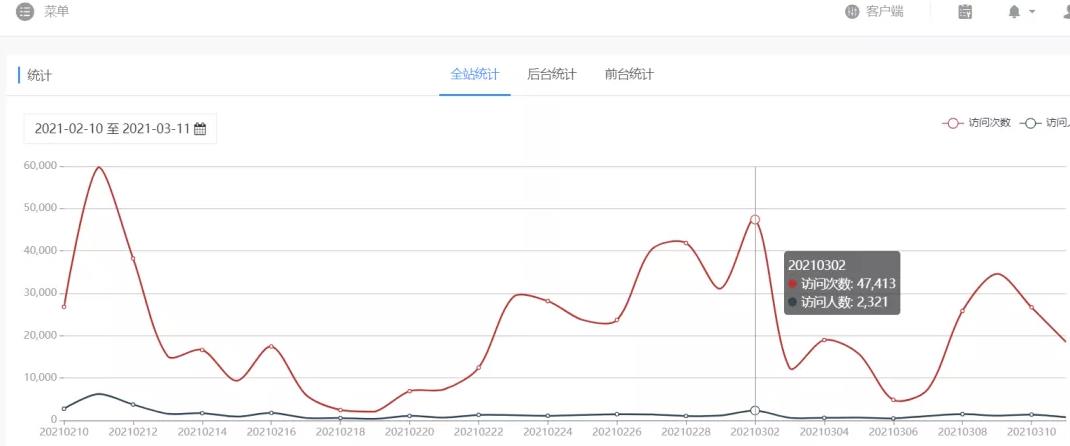
Task: Open the 菜单 hamburger icon
Action: point(25,12)
